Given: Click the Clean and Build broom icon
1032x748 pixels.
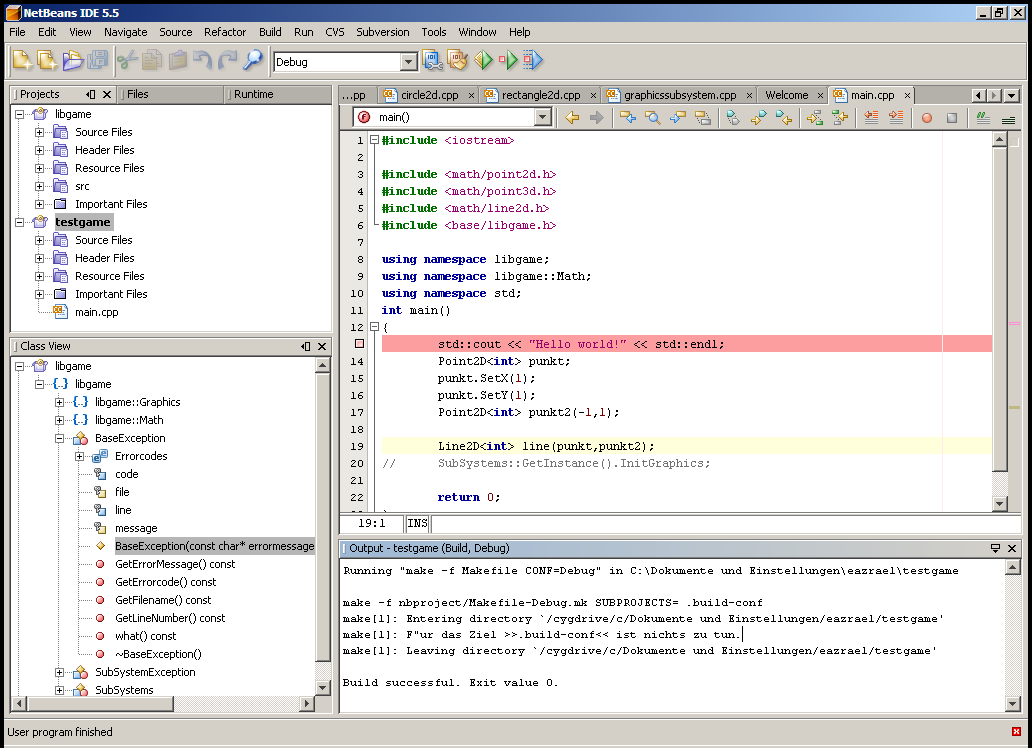Looking at the screenshot, I should (x=457, y=61).
